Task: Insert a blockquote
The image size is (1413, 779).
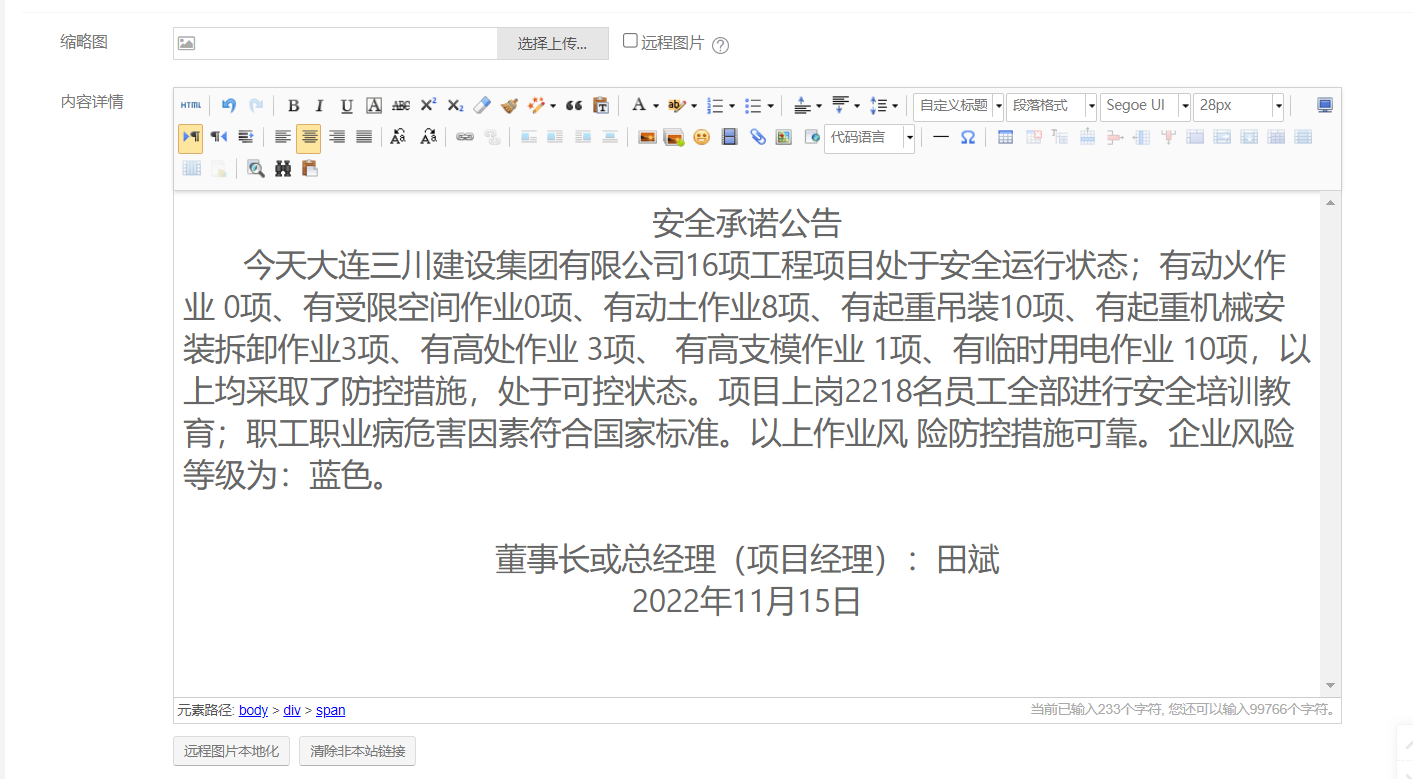Action: (574, 105)
